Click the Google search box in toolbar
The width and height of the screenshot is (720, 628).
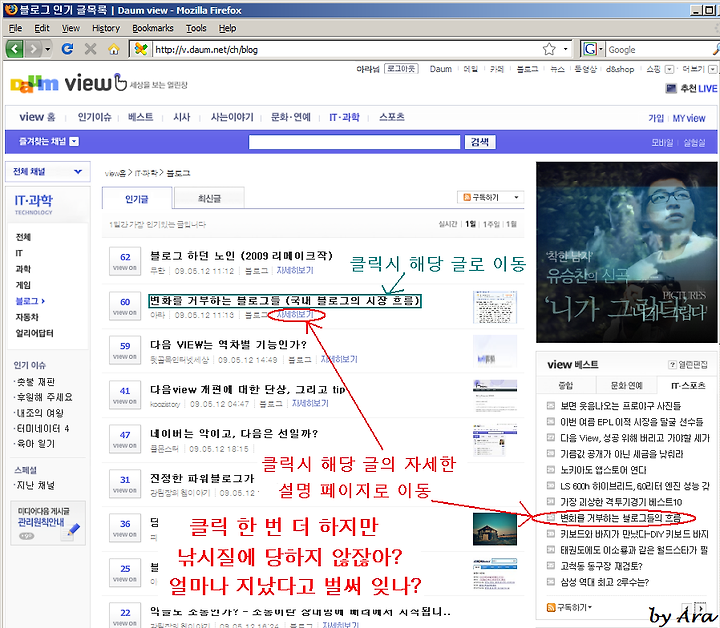660,50
